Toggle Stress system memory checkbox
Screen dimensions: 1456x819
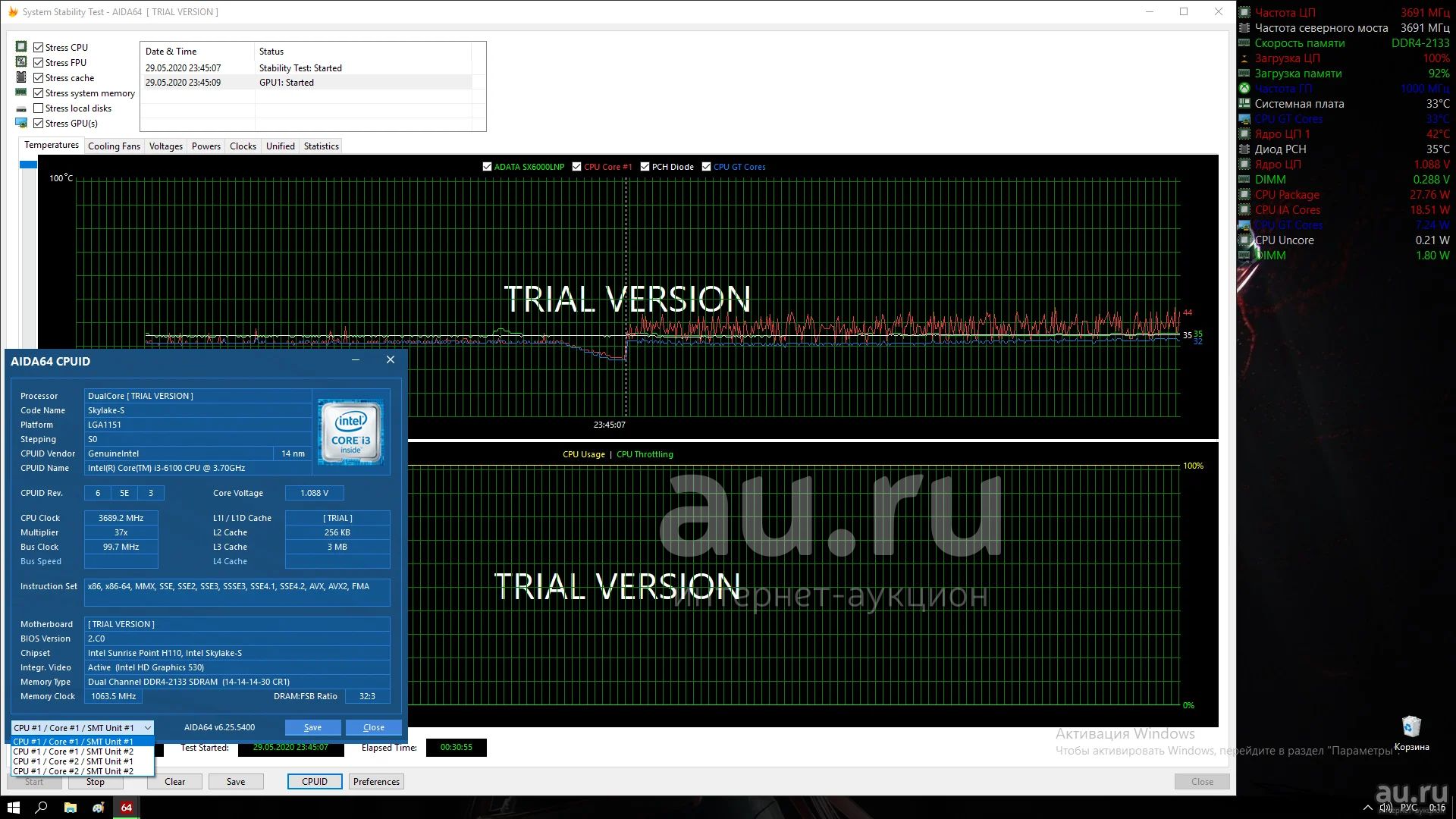point(38,93)
